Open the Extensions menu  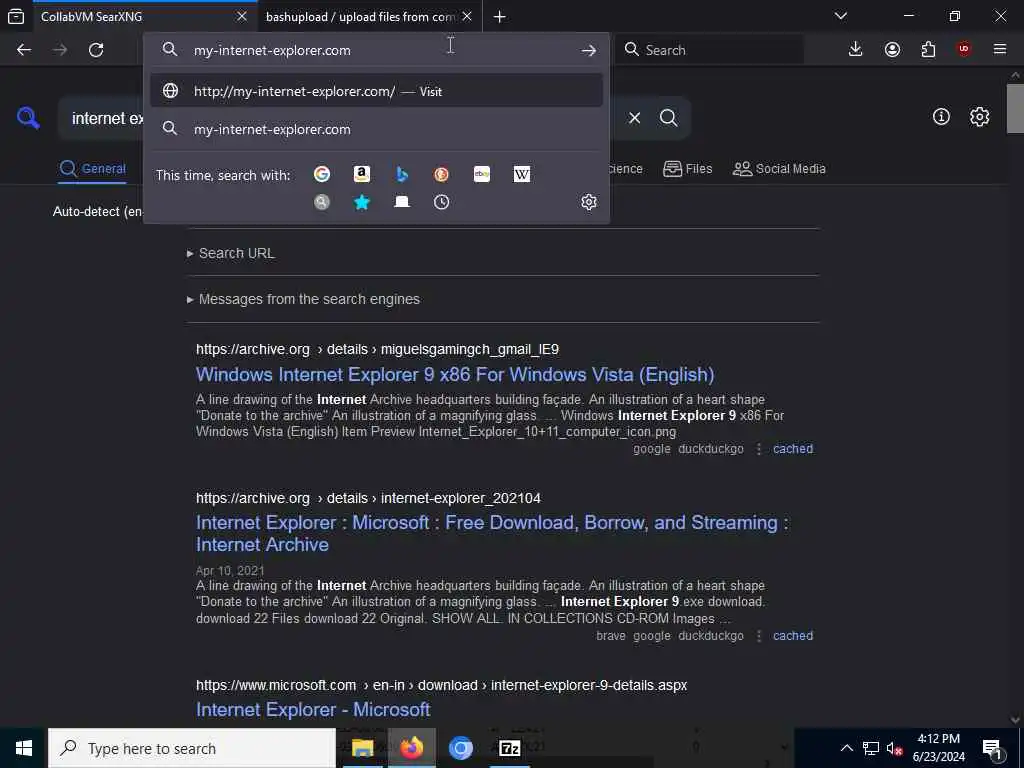[x=928, y=50]
